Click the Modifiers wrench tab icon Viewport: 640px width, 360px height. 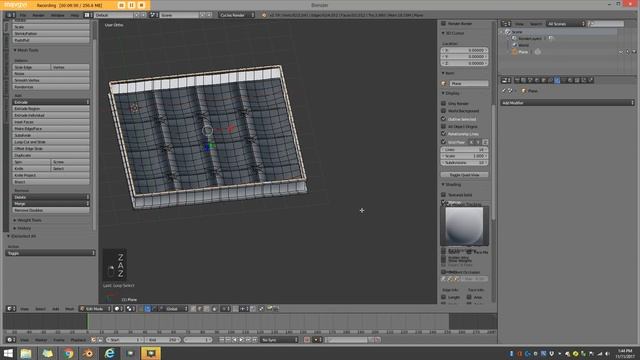point(557,80)
